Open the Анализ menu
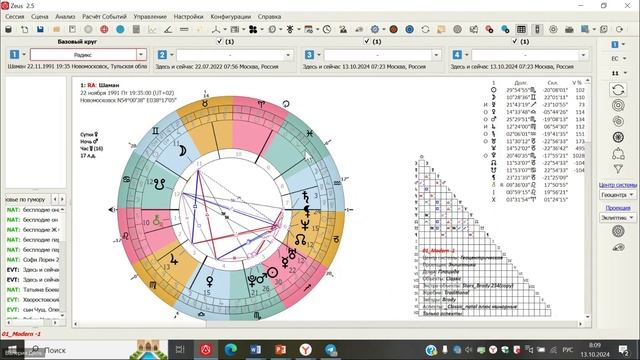The width and height of the screenshot is (640, 360). tap(65, 17)
